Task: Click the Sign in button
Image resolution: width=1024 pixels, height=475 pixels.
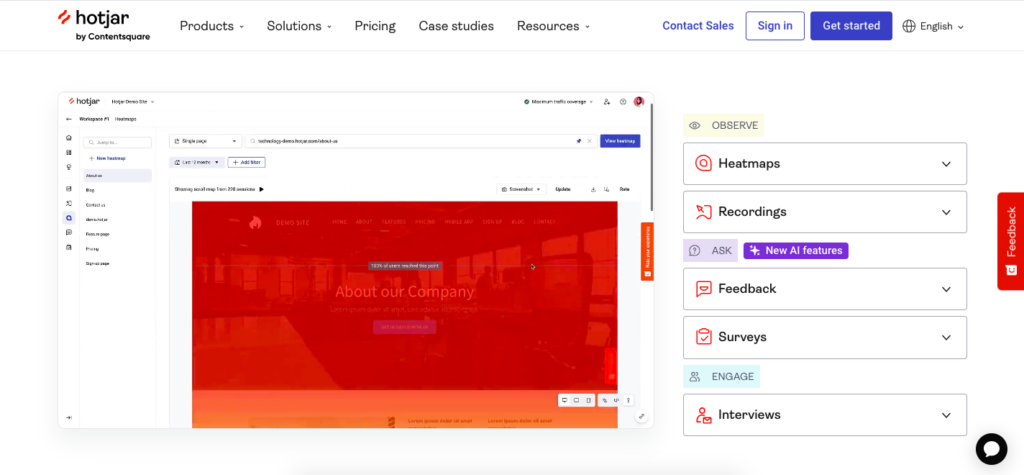Action: (x=774, y=26)
